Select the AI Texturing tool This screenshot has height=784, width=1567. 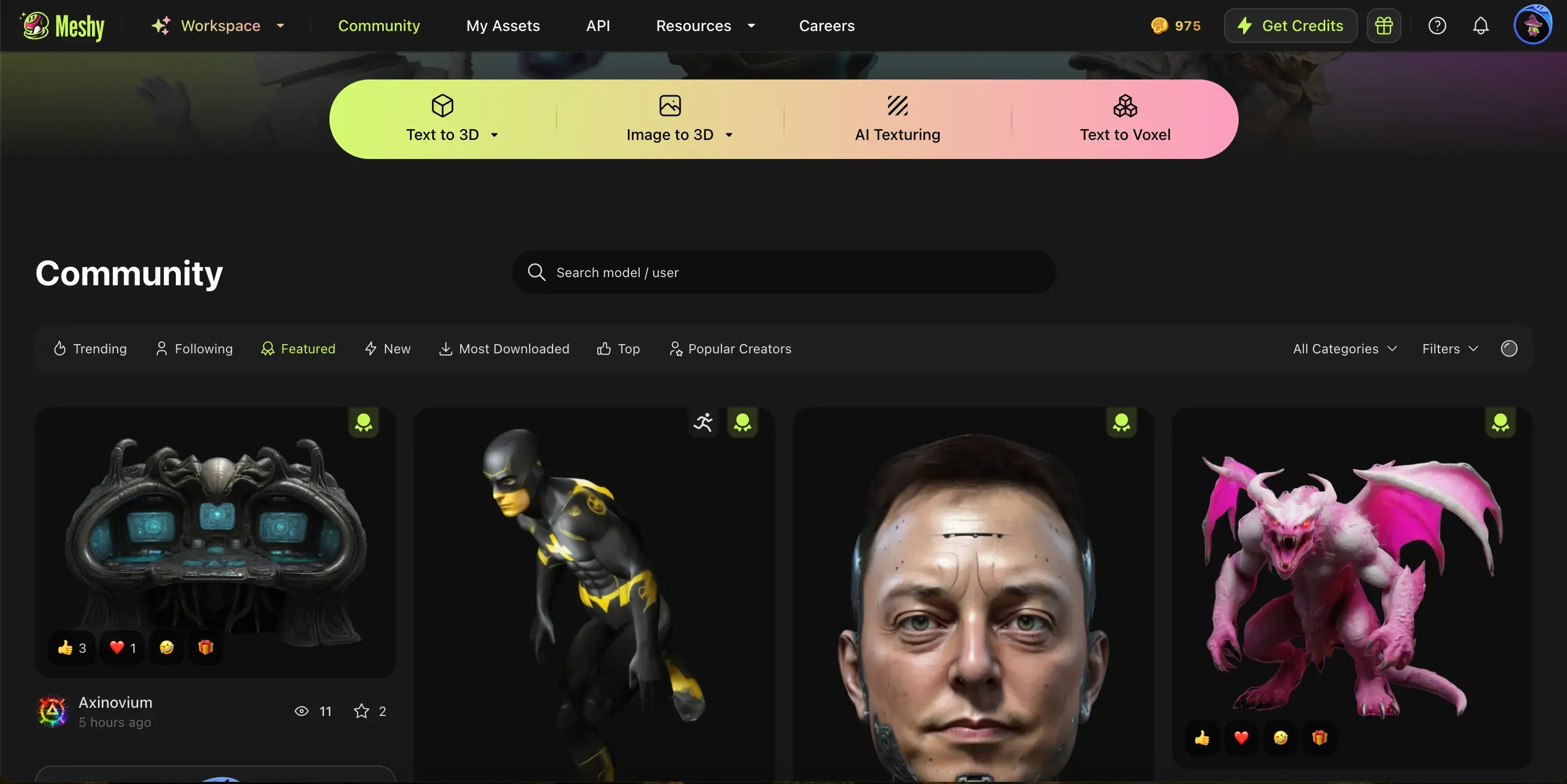(897, 119)
